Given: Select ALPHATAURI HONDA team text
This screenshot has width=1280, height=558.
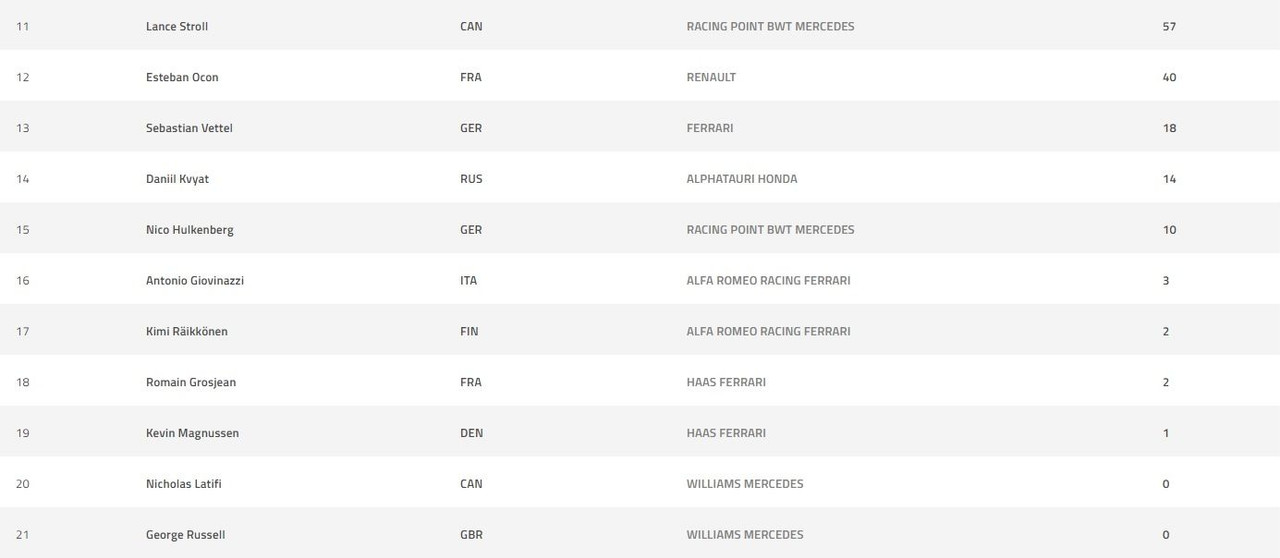Looking at the screenshot, I should [742, 179].
